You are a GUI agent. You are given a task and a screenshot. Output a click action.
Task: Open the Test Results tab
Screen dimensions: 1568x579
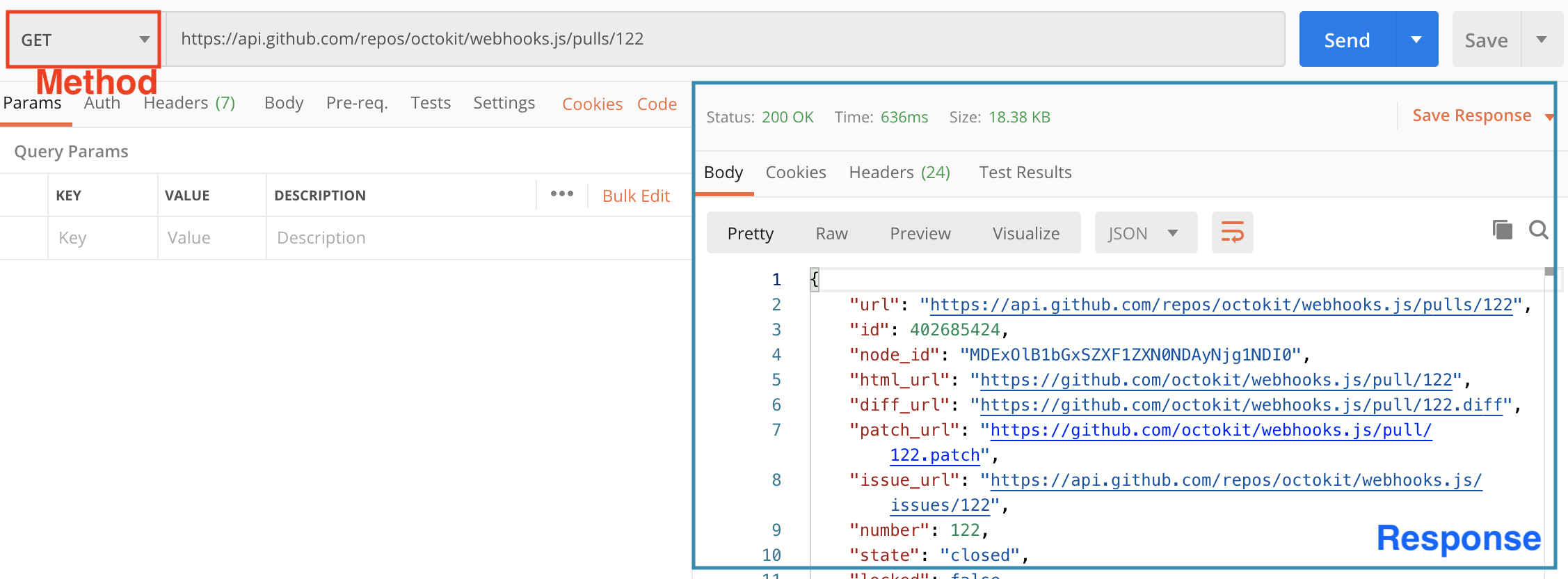[1025, 173]
